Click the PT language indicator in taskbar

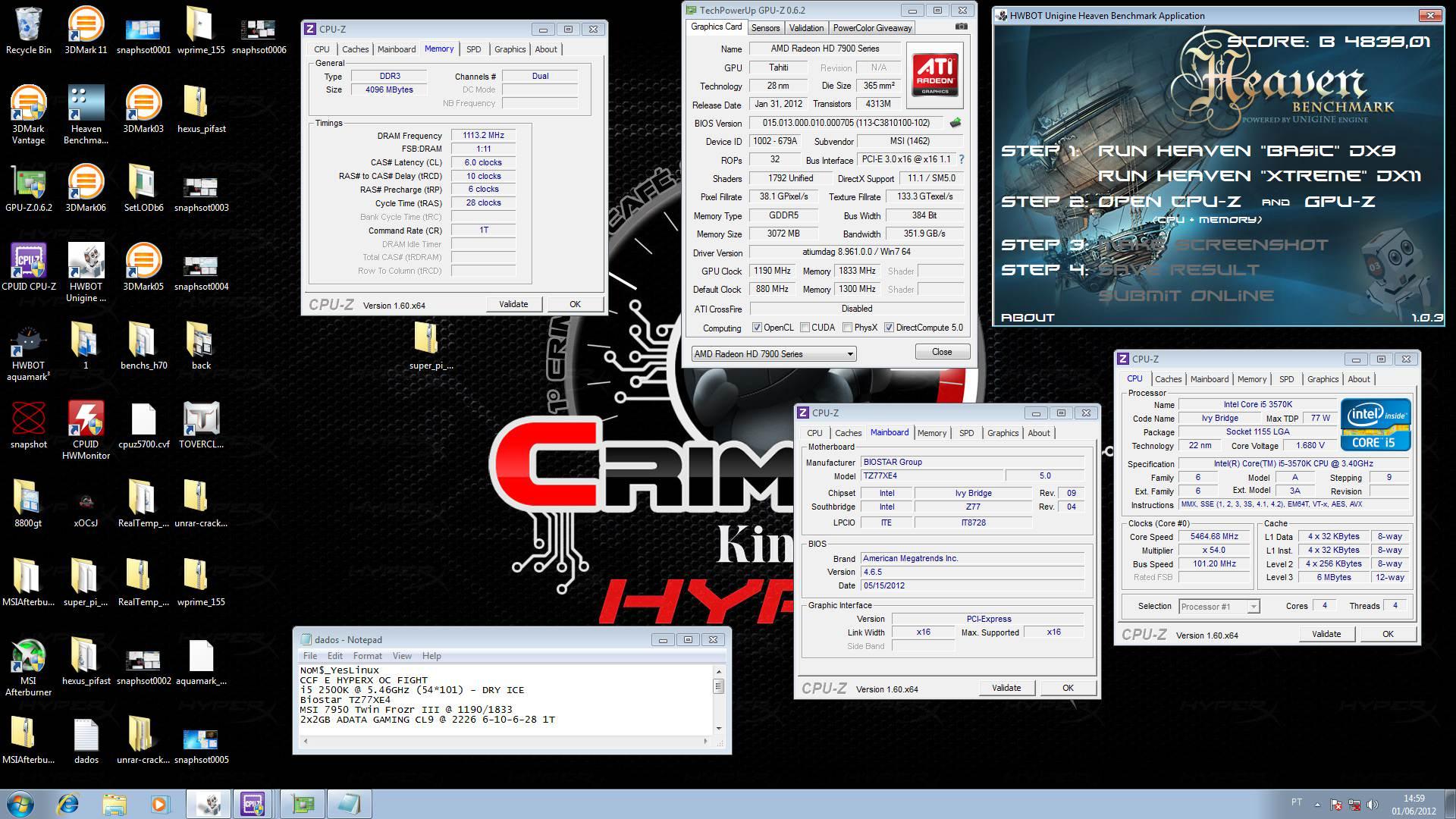[x=1296, y=802]
